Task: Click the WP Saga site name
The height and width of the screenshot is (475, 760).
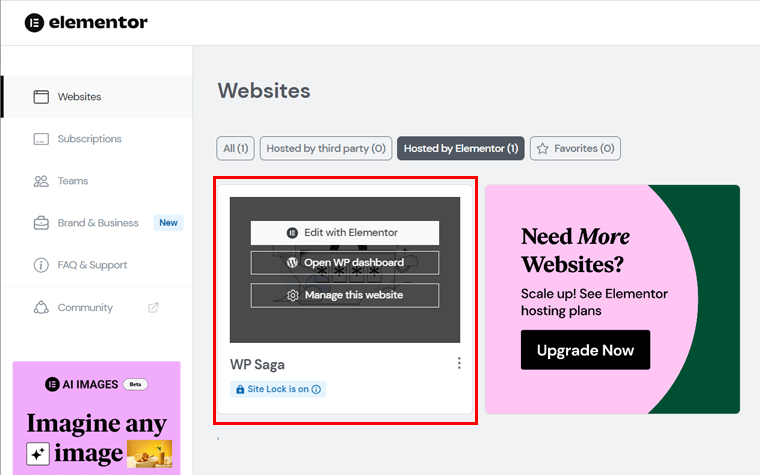Action: point(257,364)
